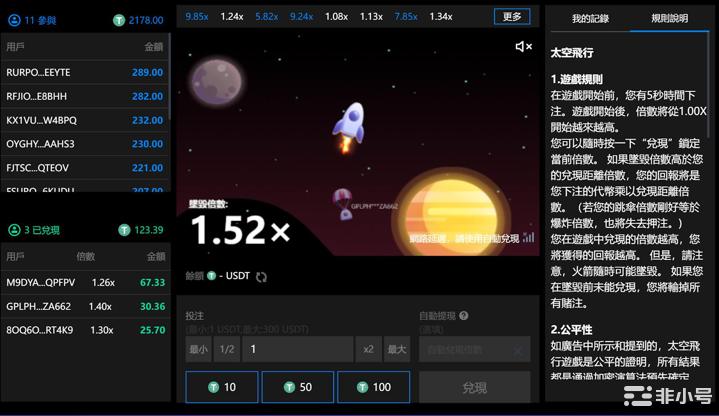The width and height of the screenshot is (719, 416).
Task: Click the rocket in the game area
Action: click(x=349, y=128)
